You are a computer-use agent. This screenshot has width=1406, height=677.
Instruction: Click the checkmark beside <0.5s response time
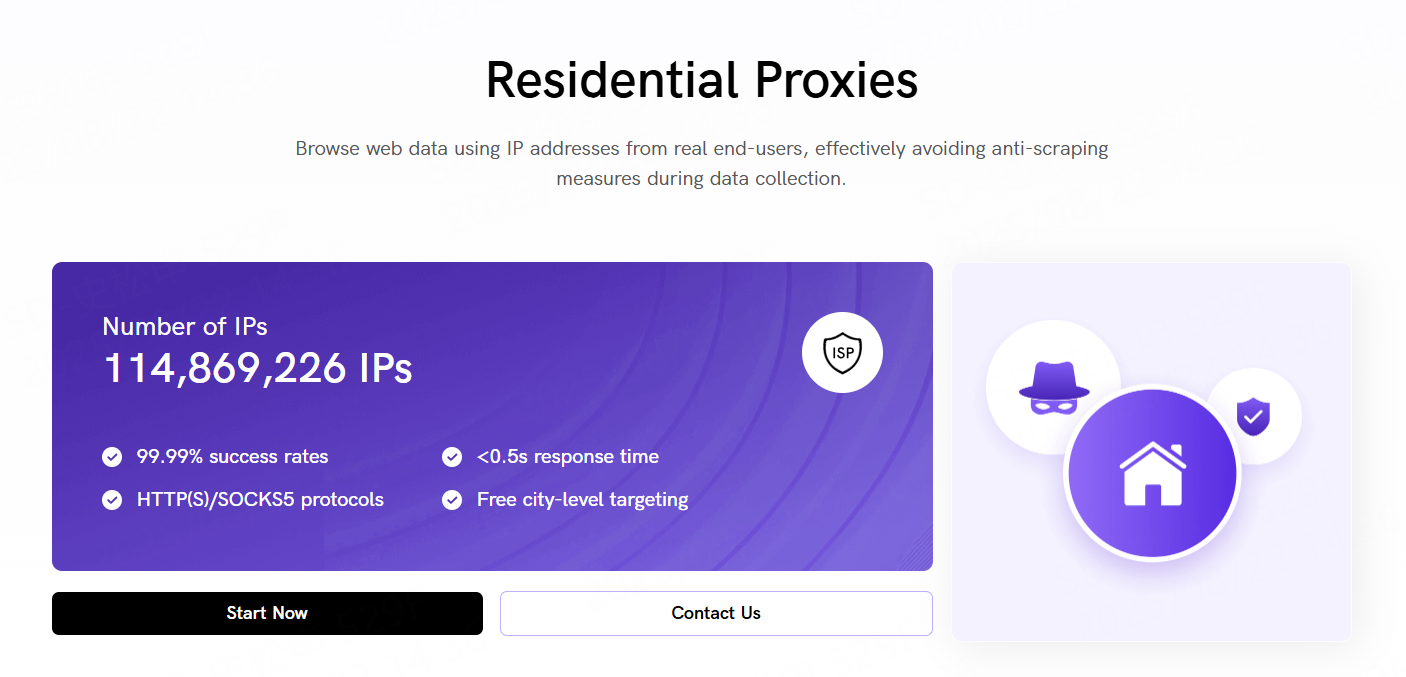click(x=452, y=457)
